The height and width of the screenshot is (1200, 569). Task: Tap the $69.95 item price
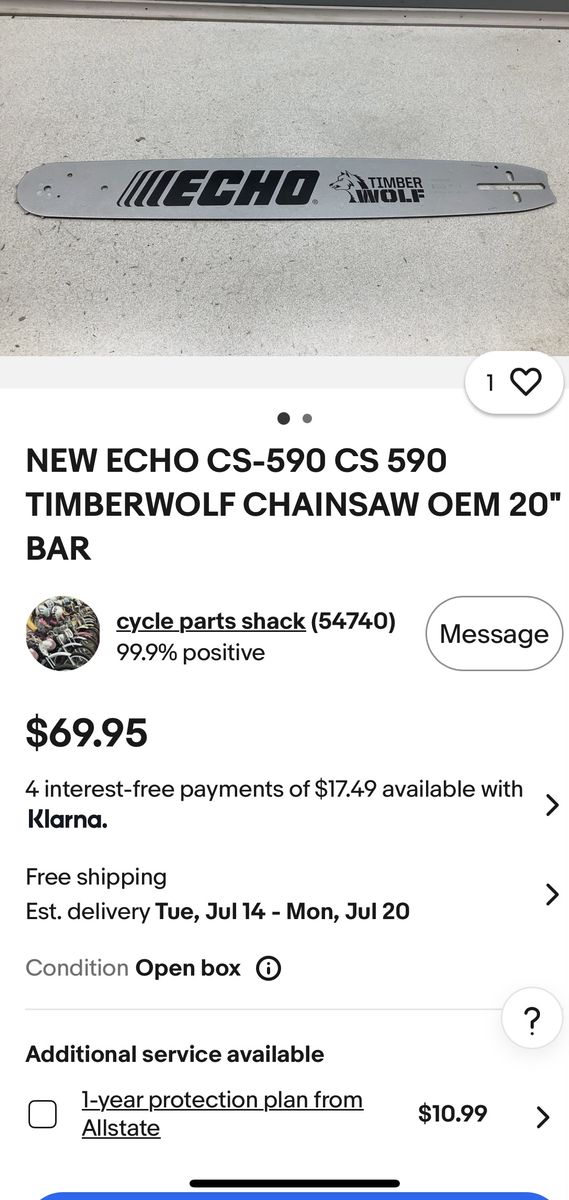(86, 733)
